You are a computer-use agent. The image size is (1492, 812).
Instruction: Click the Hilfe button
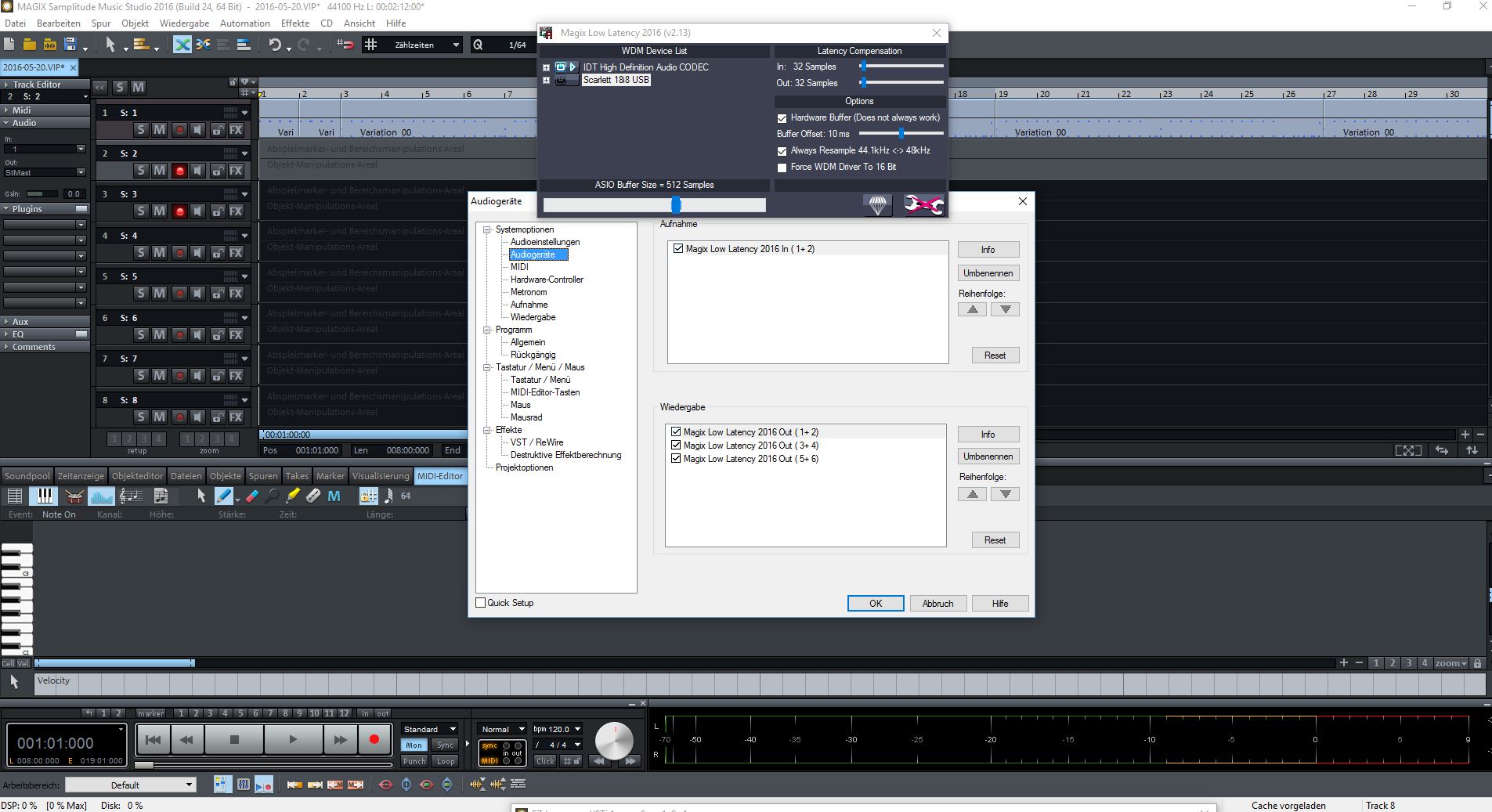pos(1000,603)
